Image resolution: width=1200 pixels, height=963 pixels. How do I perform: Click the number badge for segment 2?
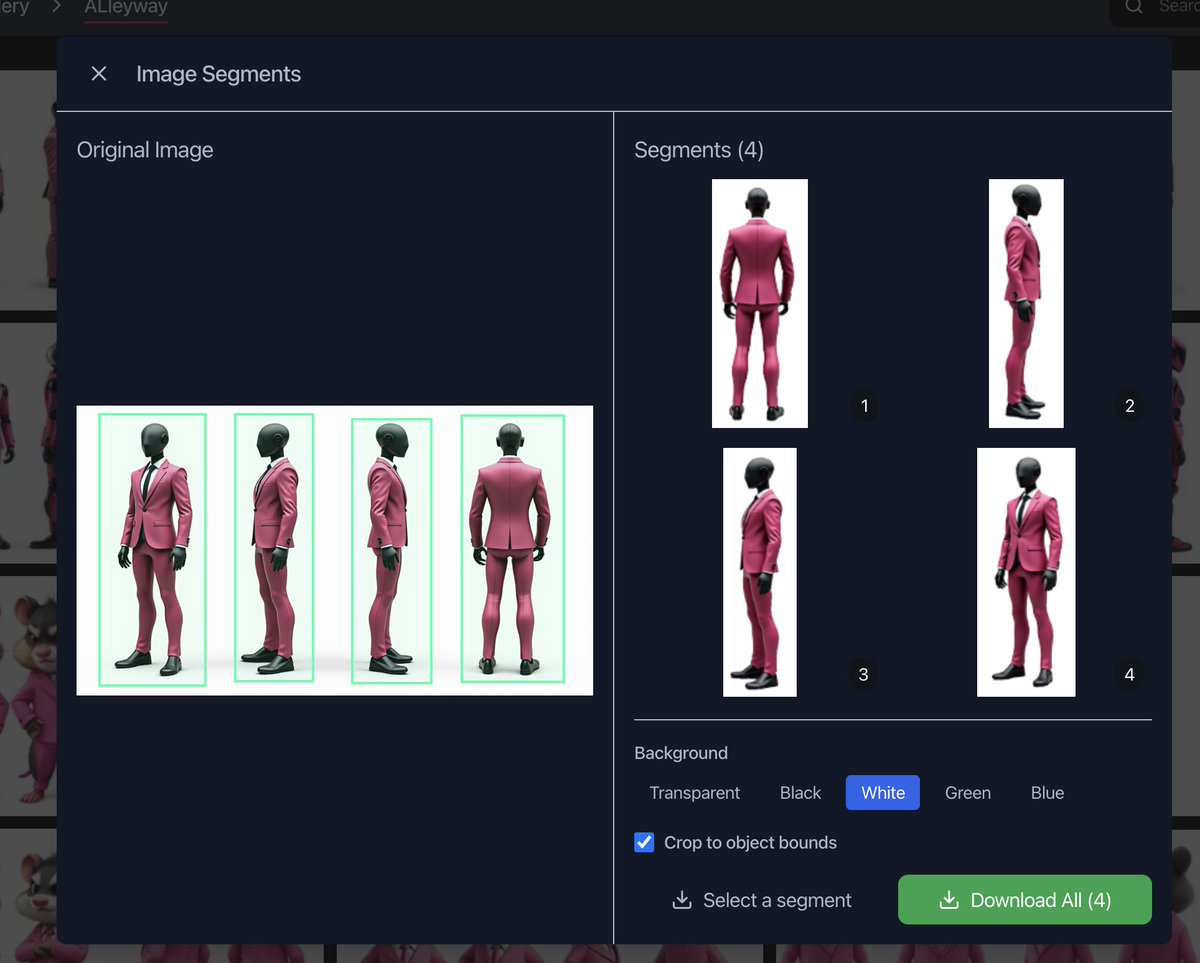[1129, 406]
